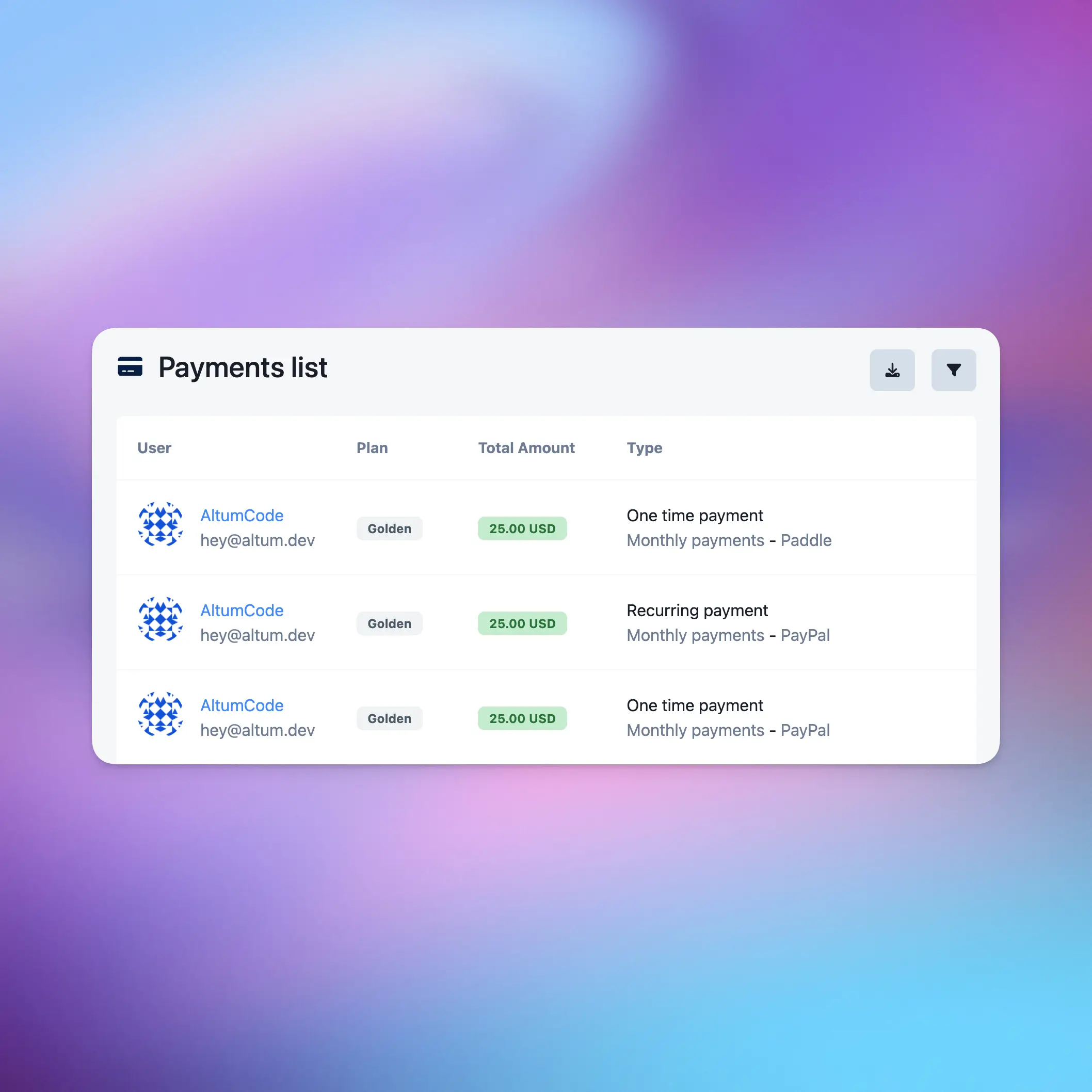Click the first row AltumCode avatar
The image size is (1092, 1092).
(160, 524)
